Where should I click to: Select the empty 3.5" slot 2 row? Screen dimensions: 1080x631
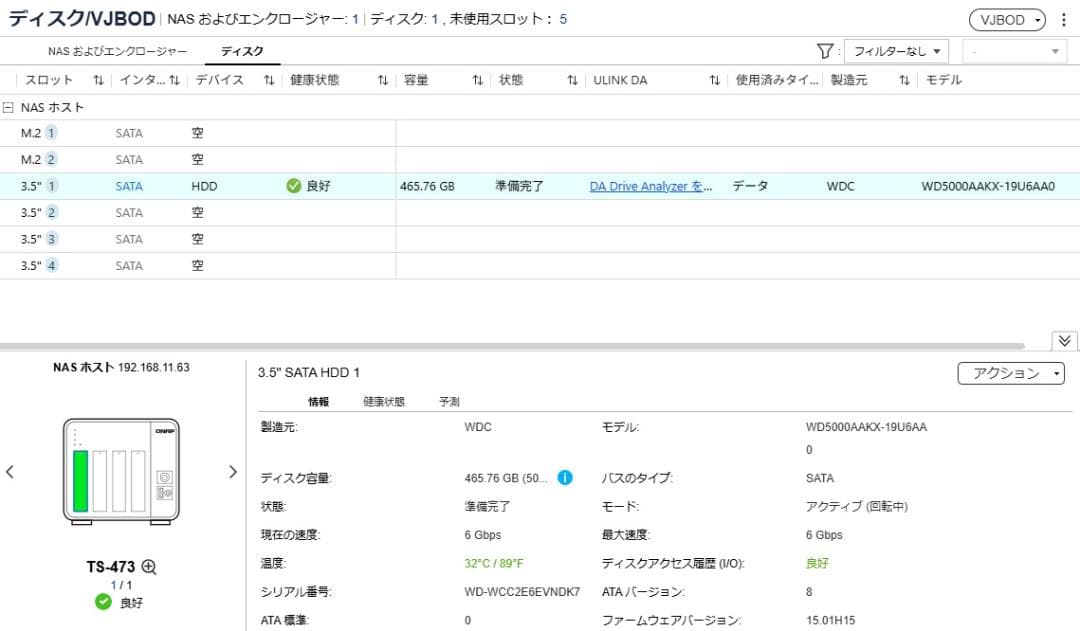tap(200, 212)
